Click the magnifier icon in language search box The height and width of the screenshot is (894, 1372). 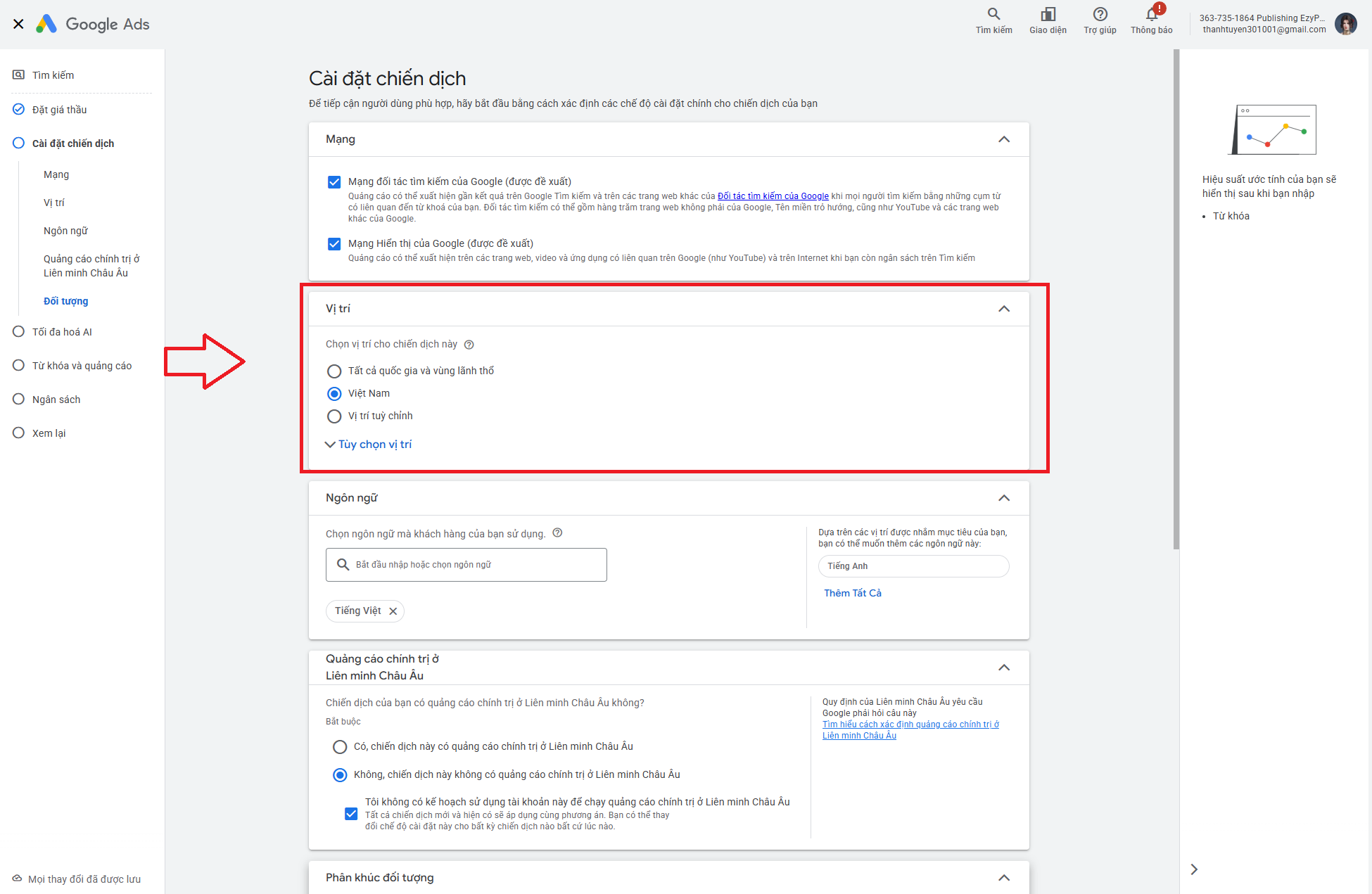click(x=343, y=565)
